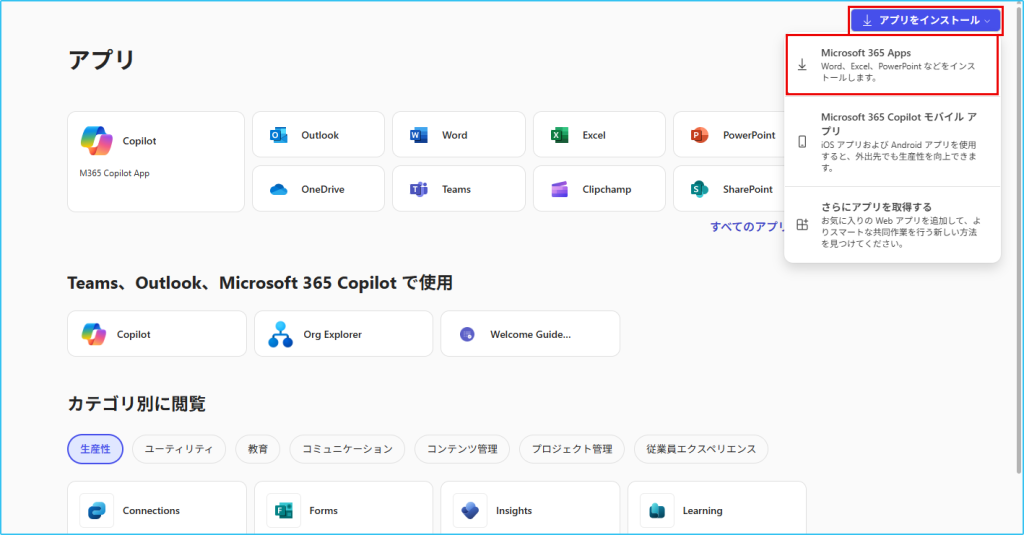This screenshot has width=1024, height=535.
Task: Click the Outlook app icon
Action: tap(279, 135)
